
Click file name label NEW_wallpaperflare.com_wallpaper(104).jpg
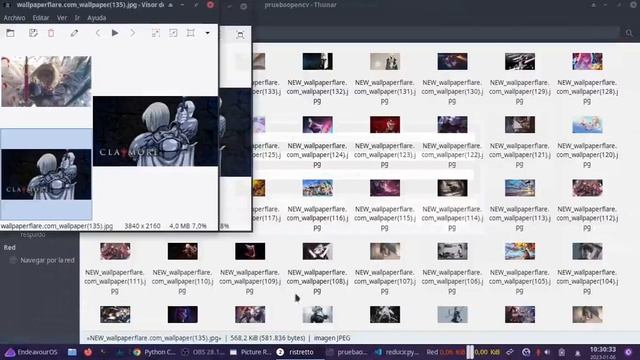point(587,282)
